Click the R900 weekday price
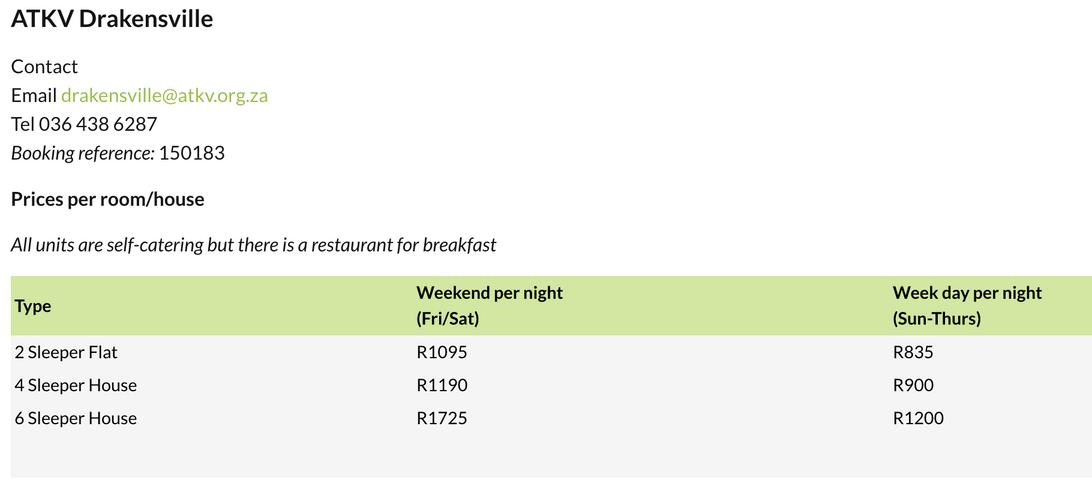 (913, 385)
